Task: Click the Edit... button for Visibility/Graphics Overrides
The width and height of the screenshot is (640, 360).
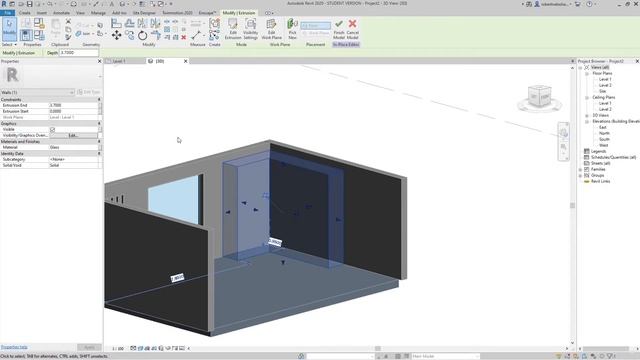Action: (73, 136)
